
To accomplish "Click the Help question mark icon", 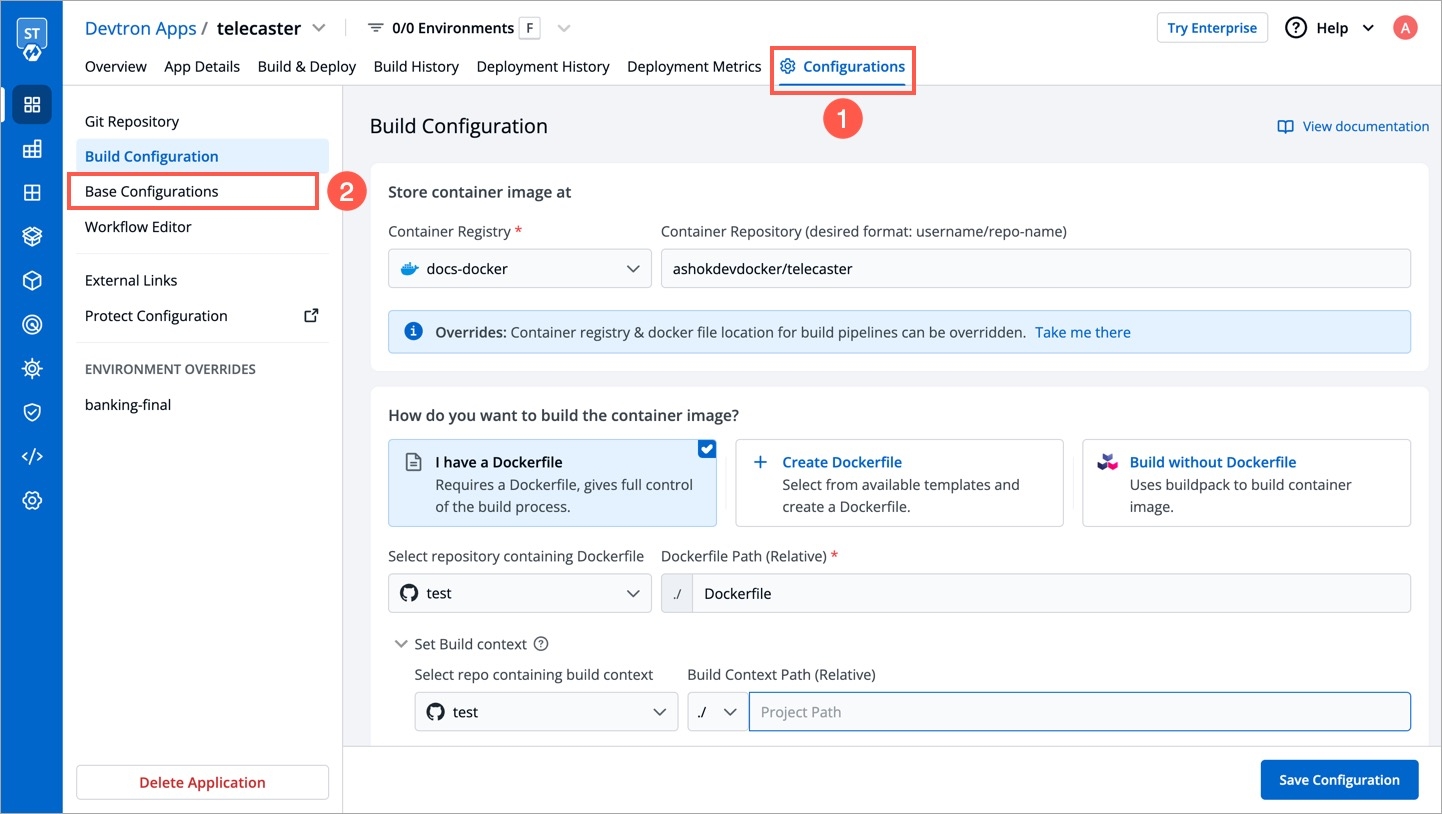I will click(1296, 28).
